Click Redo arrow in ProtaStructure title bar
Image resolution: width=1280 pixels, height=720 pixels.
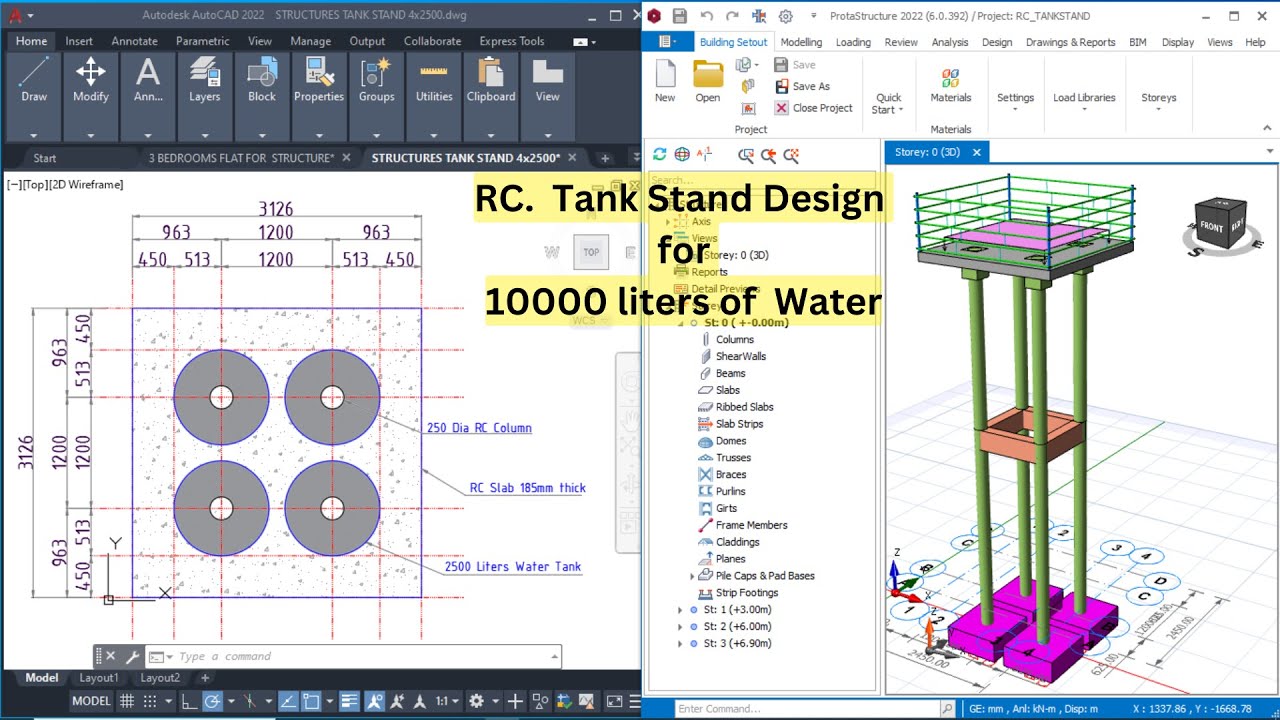pos(733,16)
